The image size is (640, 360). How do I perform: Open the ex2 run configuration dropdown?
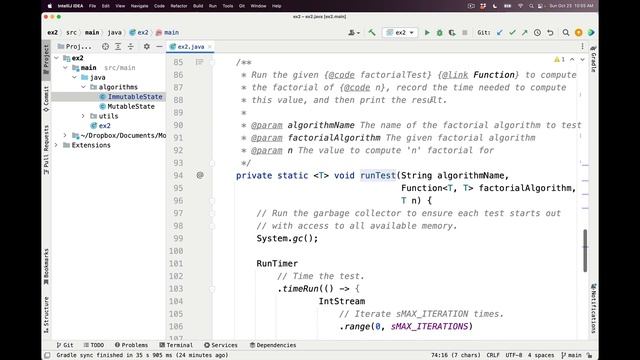(400, 32)
